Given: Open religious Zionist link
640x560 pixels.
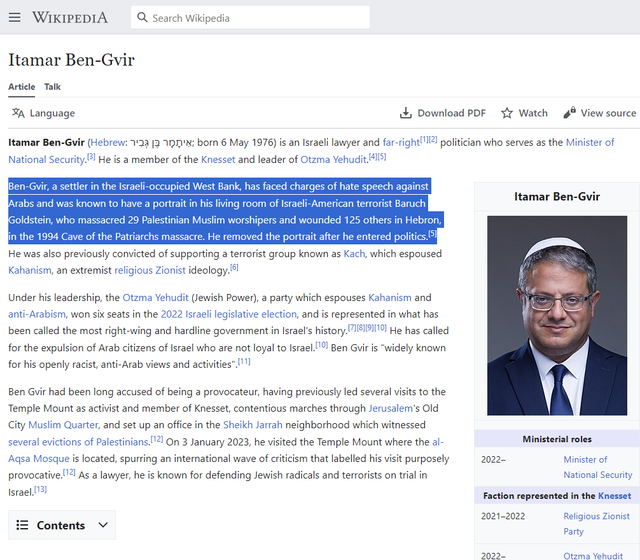Looking at the screenshot, I should point(150,271).
